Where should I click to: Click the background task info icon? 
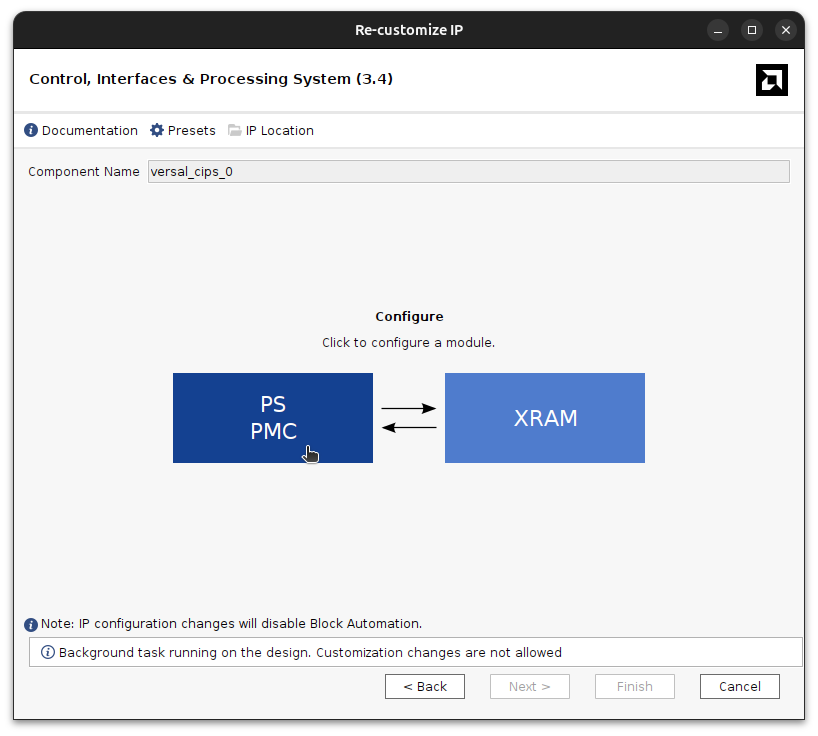[x=47, y=652]
